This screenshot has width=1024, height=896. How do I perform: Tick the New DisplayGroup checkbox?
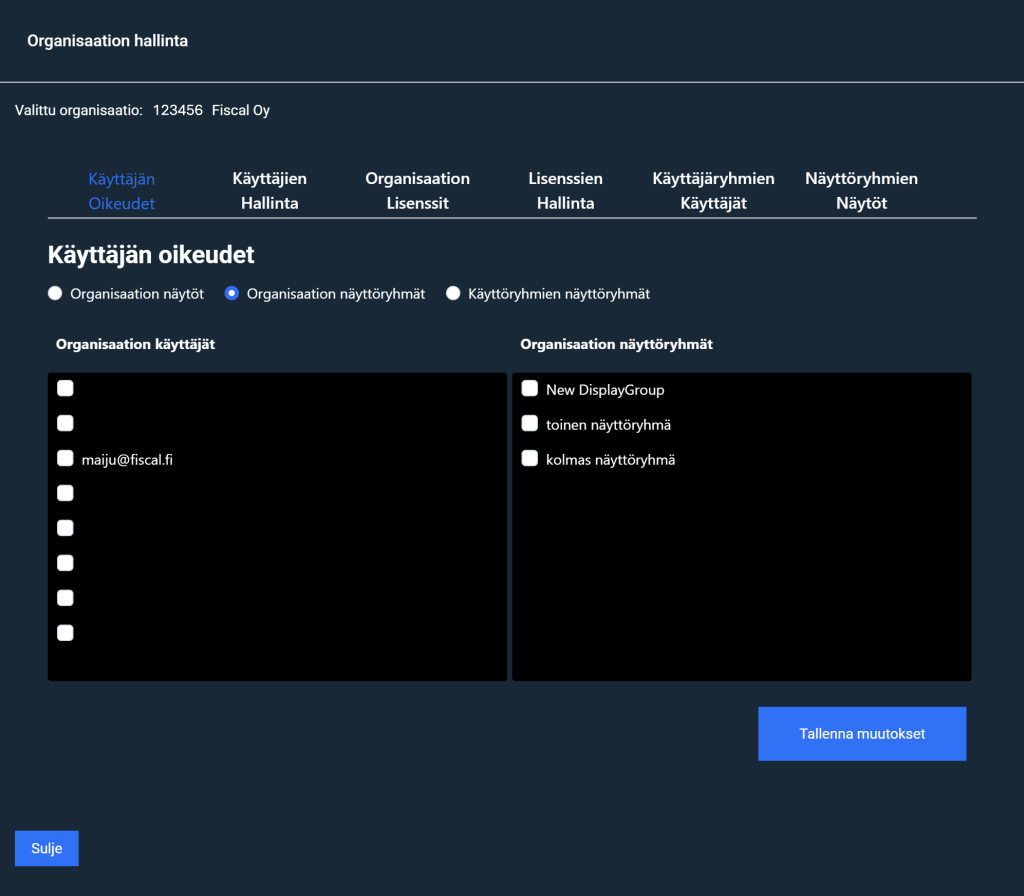(530, 389)
